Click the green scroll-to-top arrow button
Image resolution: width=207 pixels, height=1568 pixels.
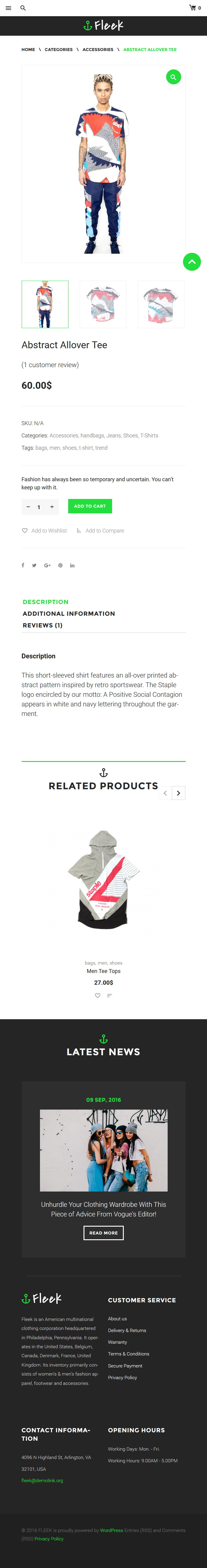pyautogui.click(x=192, y=262)
